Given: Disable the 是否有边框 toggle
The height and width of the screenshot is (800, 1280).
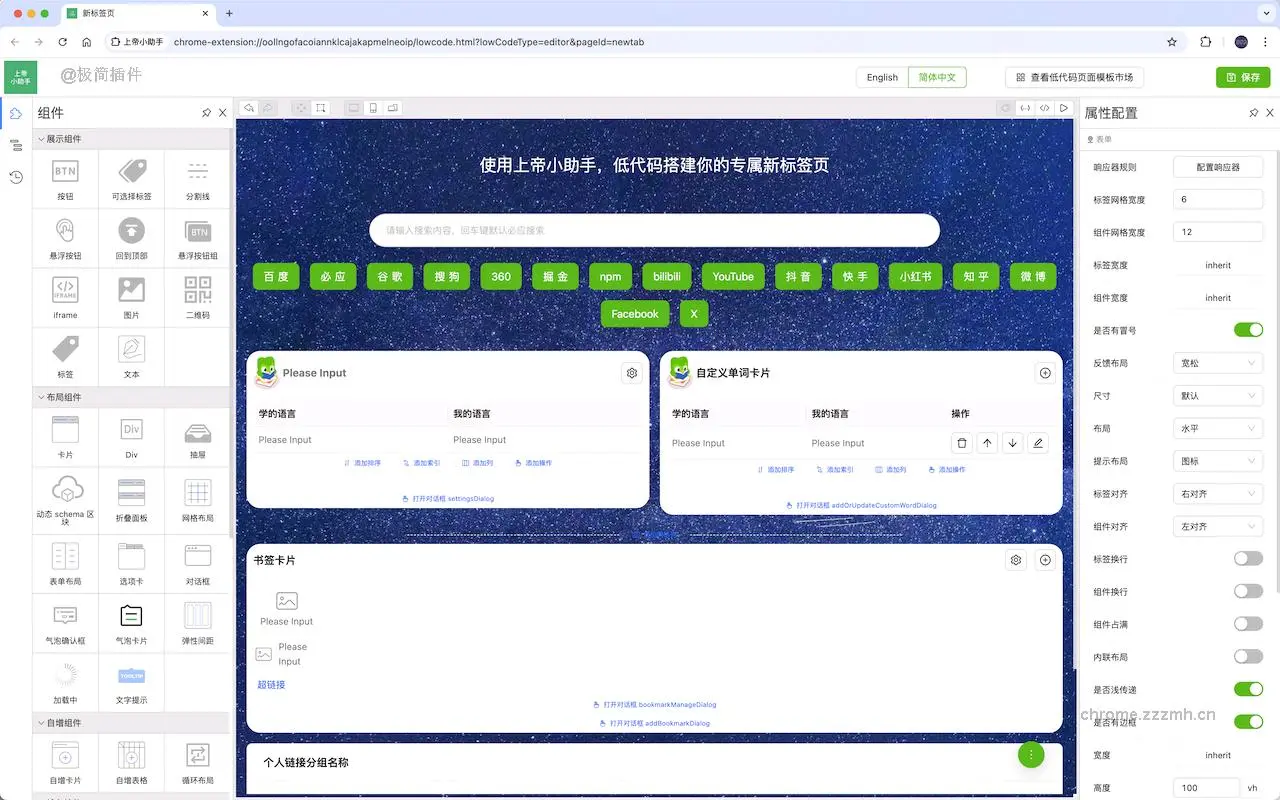Looking at the screenshot, I should [x=1248, y=721].
